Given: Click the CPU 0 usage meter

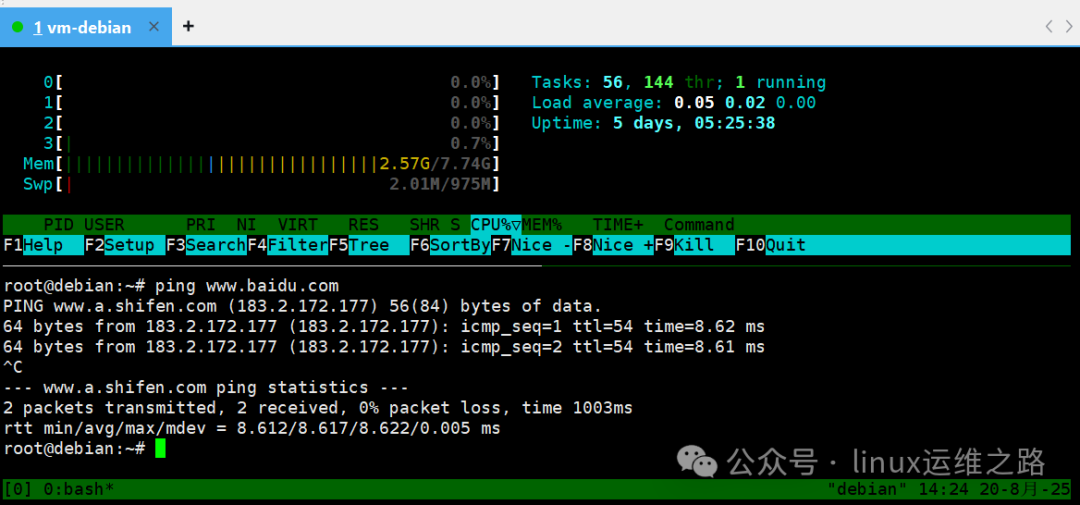Looking at the screenshot, I should [271, 83].
